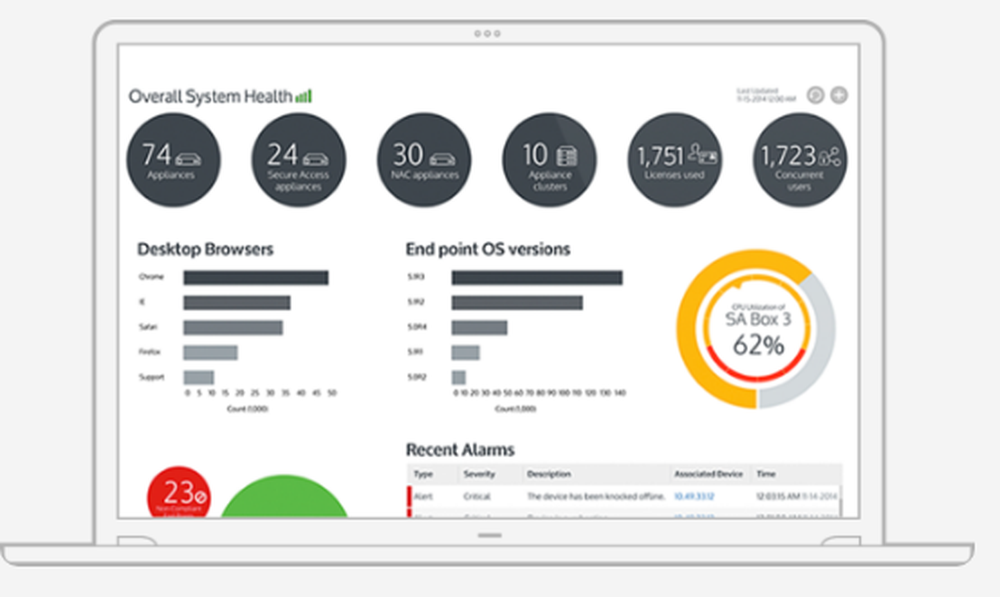The image size is (1000, 597).
Task: Click the plus icon in top right corner
Action: 838,95
